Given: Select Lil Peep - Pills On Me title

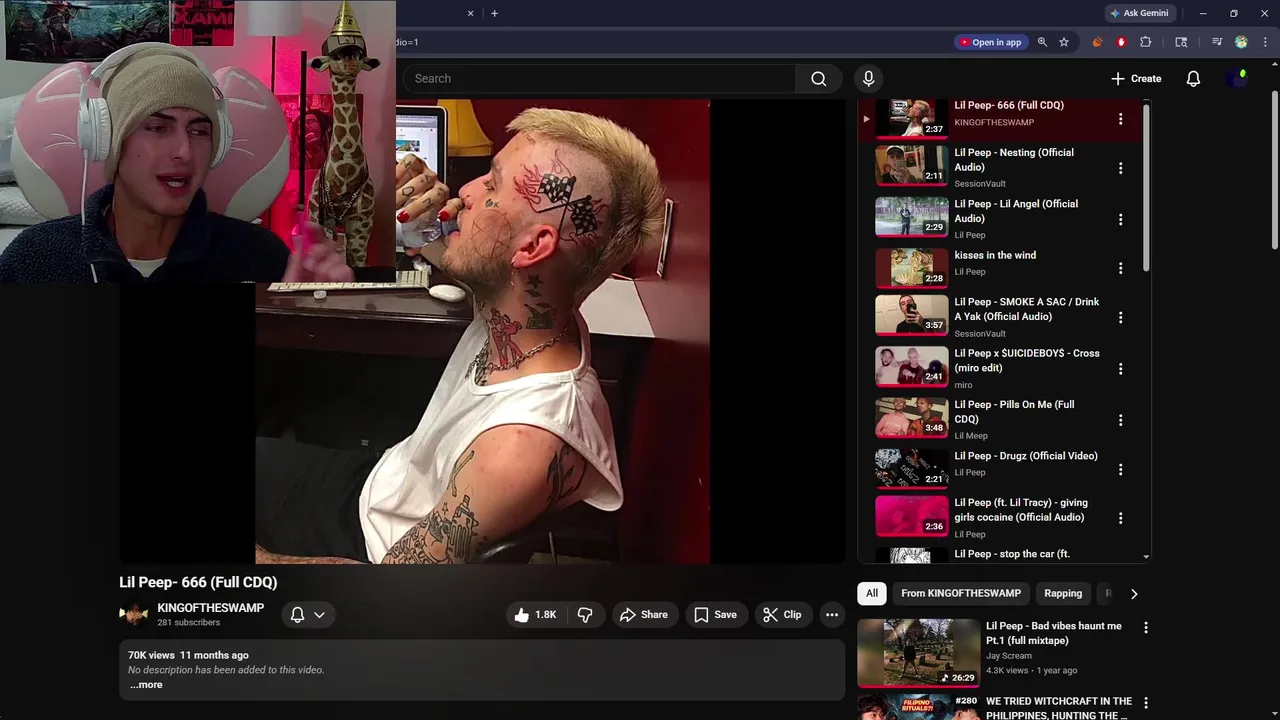Looking at the screenshot, I should (1014, 412).
